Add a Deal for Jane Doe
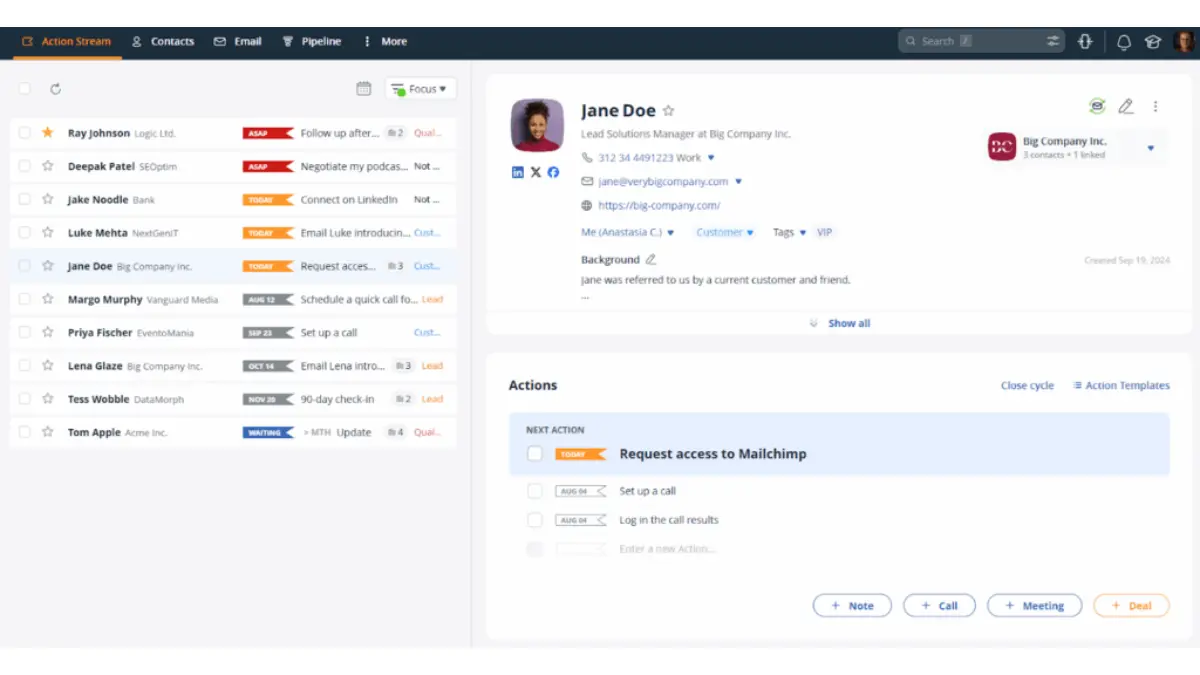Screen dimensions: 1200x675 1131,605
